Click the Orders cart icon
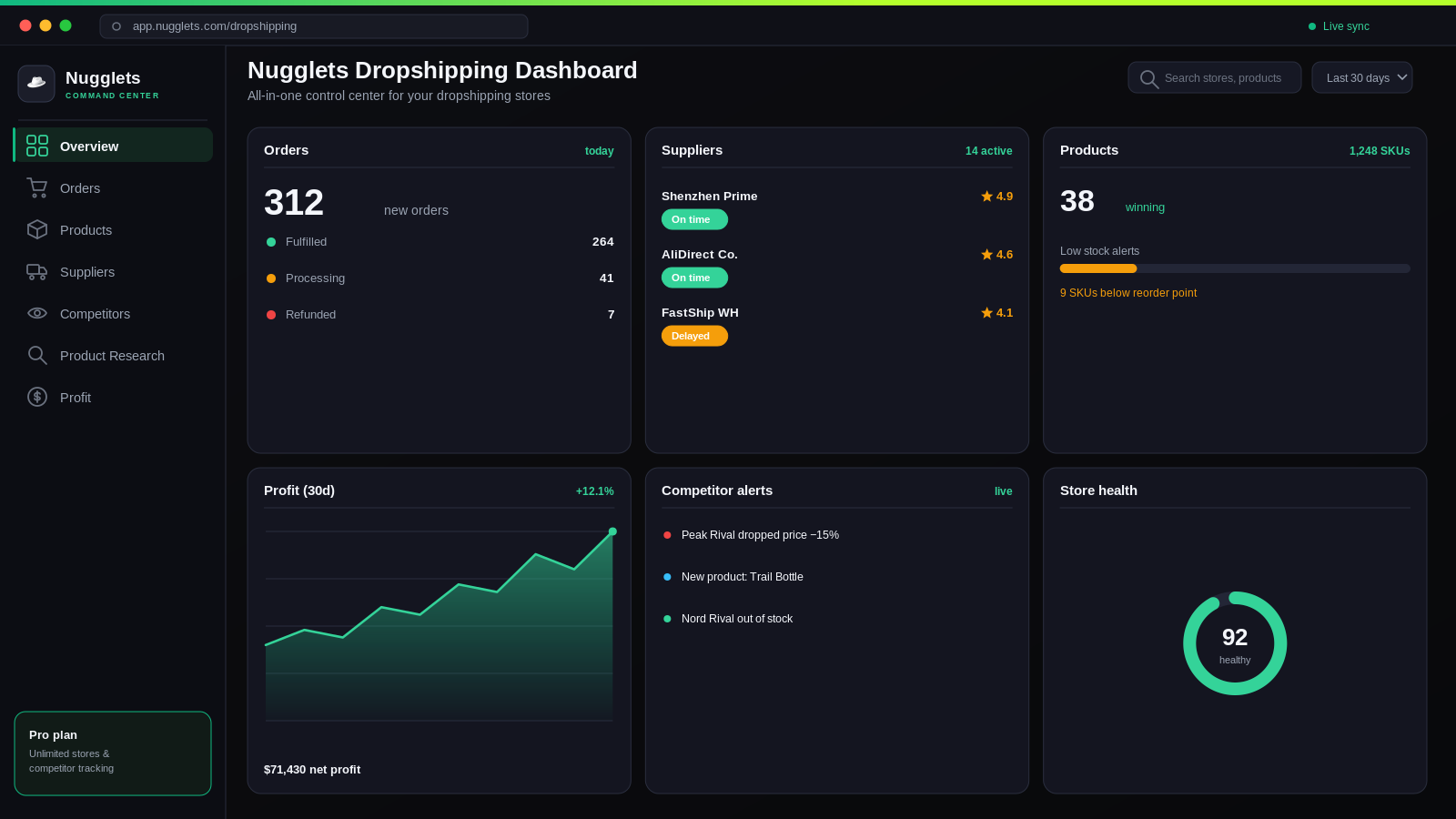The image size is (1456, 819). [37, 187]
